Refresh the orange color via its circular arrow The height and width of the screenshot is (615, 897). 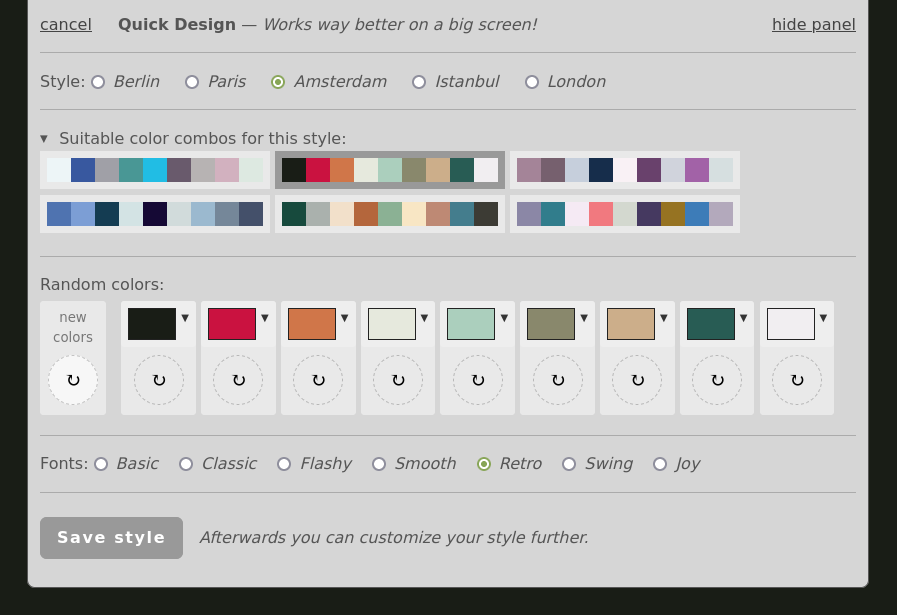point(318,380)
